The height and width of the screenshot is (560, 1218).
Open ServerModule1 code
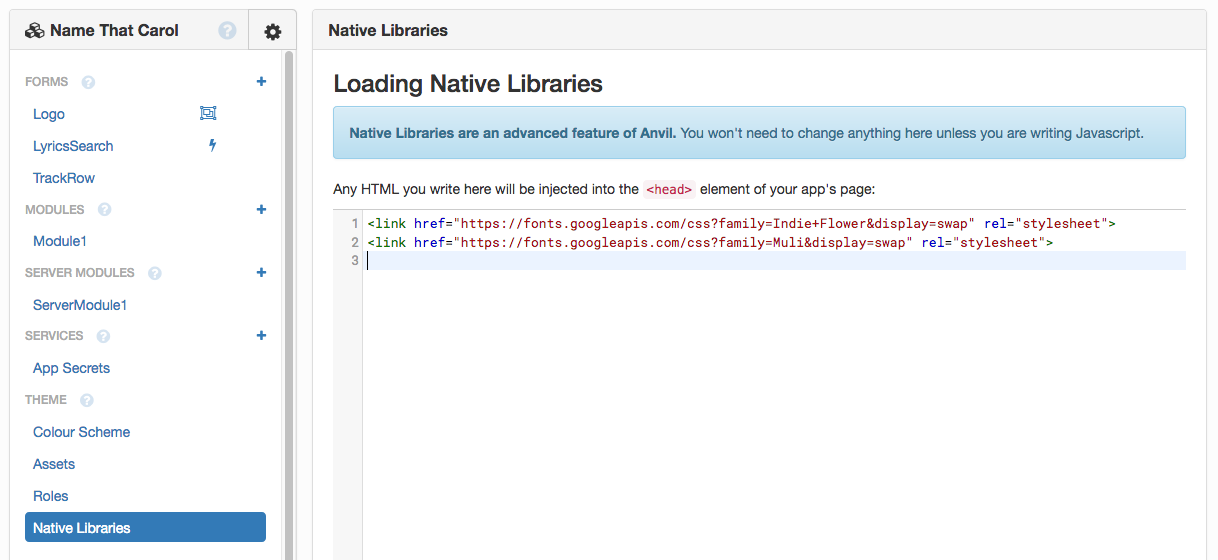[80, 305]
